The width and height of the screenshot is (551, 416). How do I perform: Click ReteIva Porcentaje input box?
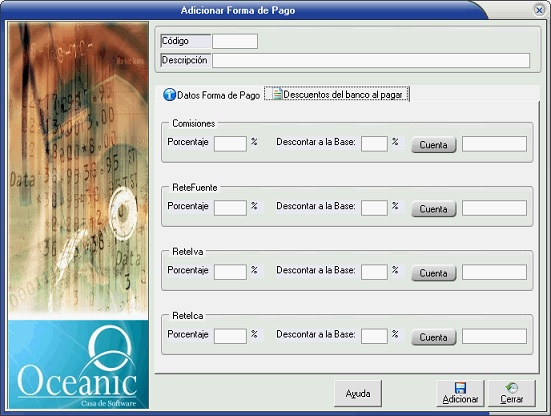pos(231,272)
